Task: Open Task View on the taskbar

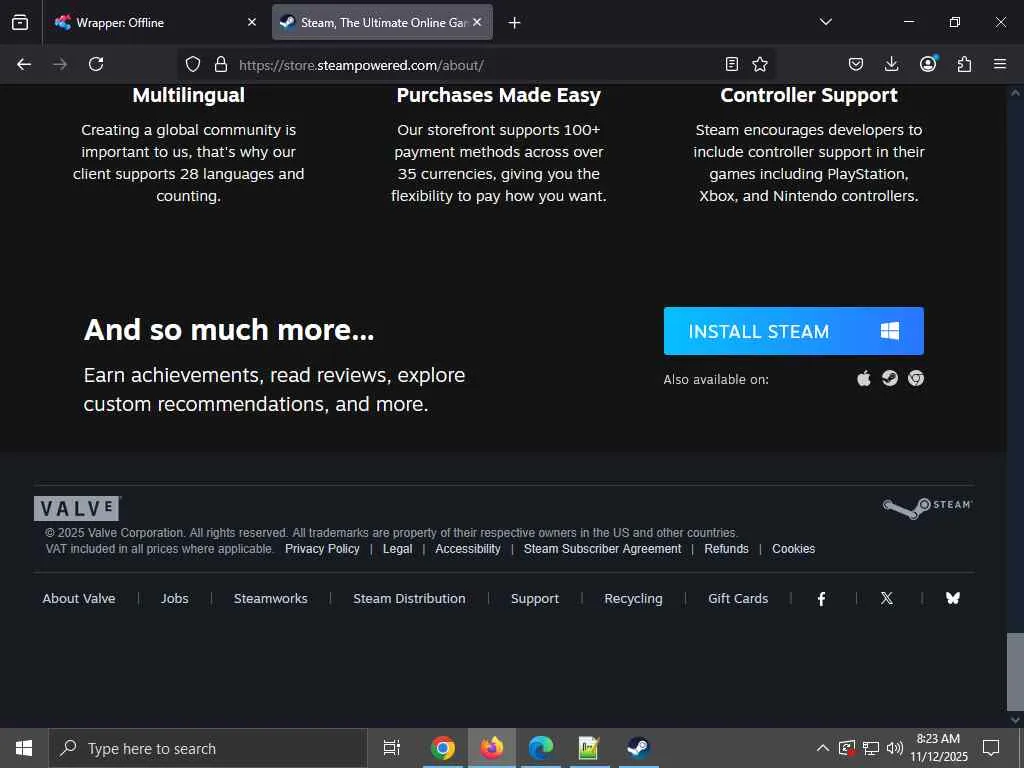Action: 392,748
